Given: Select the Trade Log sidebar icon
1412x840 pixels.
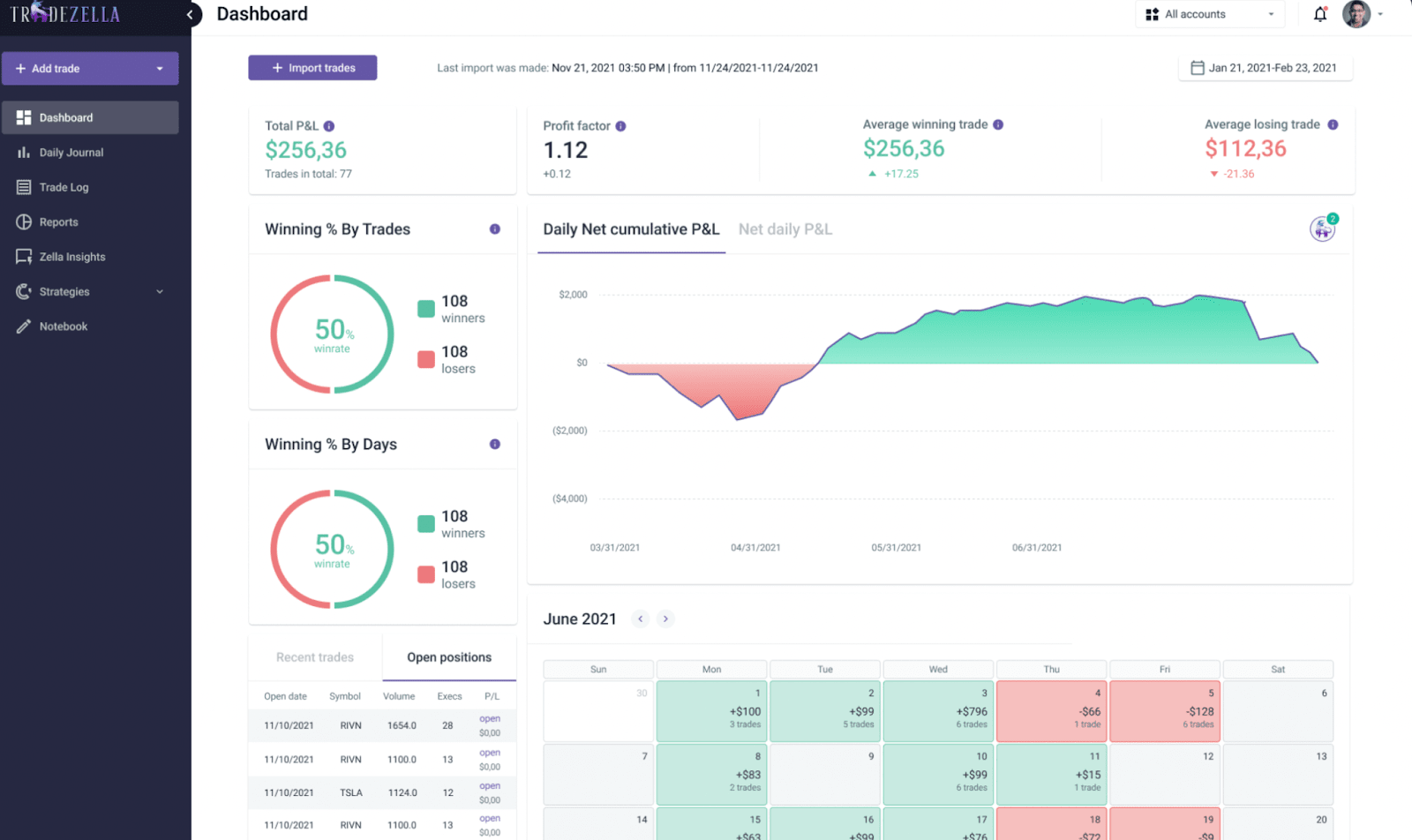Looking at the screenshot, I should tap(23, 187).
